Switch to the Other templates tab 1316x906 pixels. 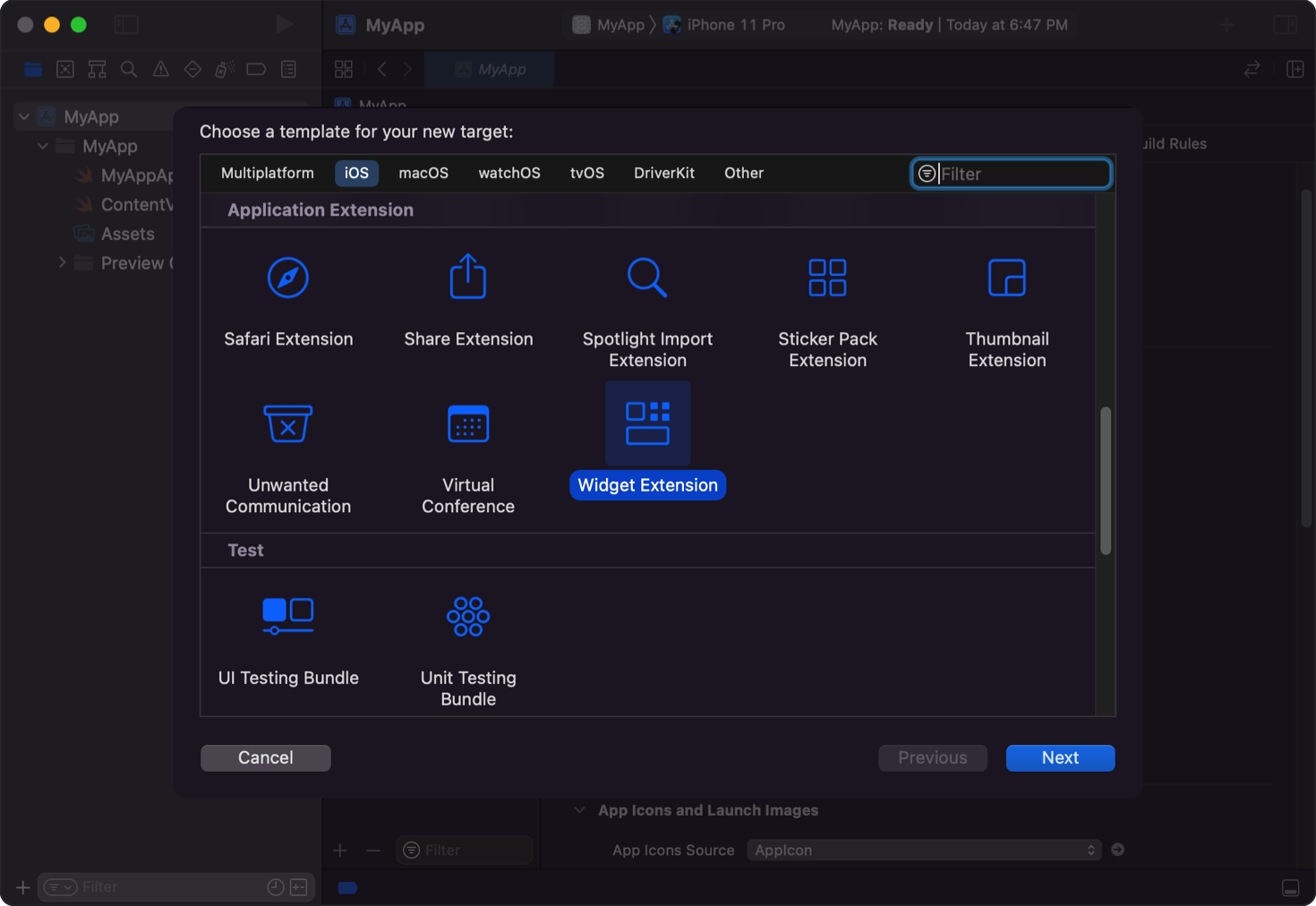[744, 173]
